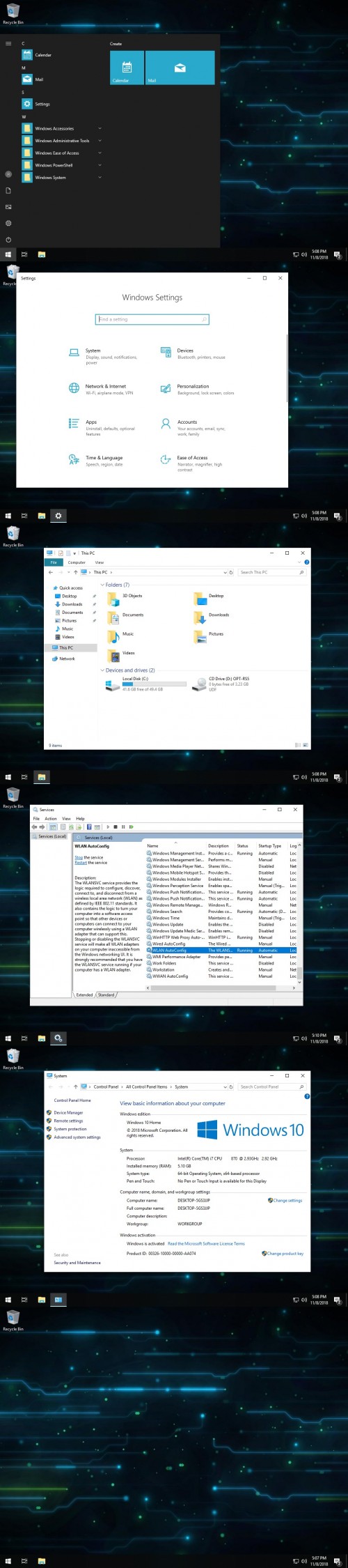The height and width of the screenshot is (1568, 348).
Task: Click Local Disk (C:) usage bar
Action: coord(155,684)
